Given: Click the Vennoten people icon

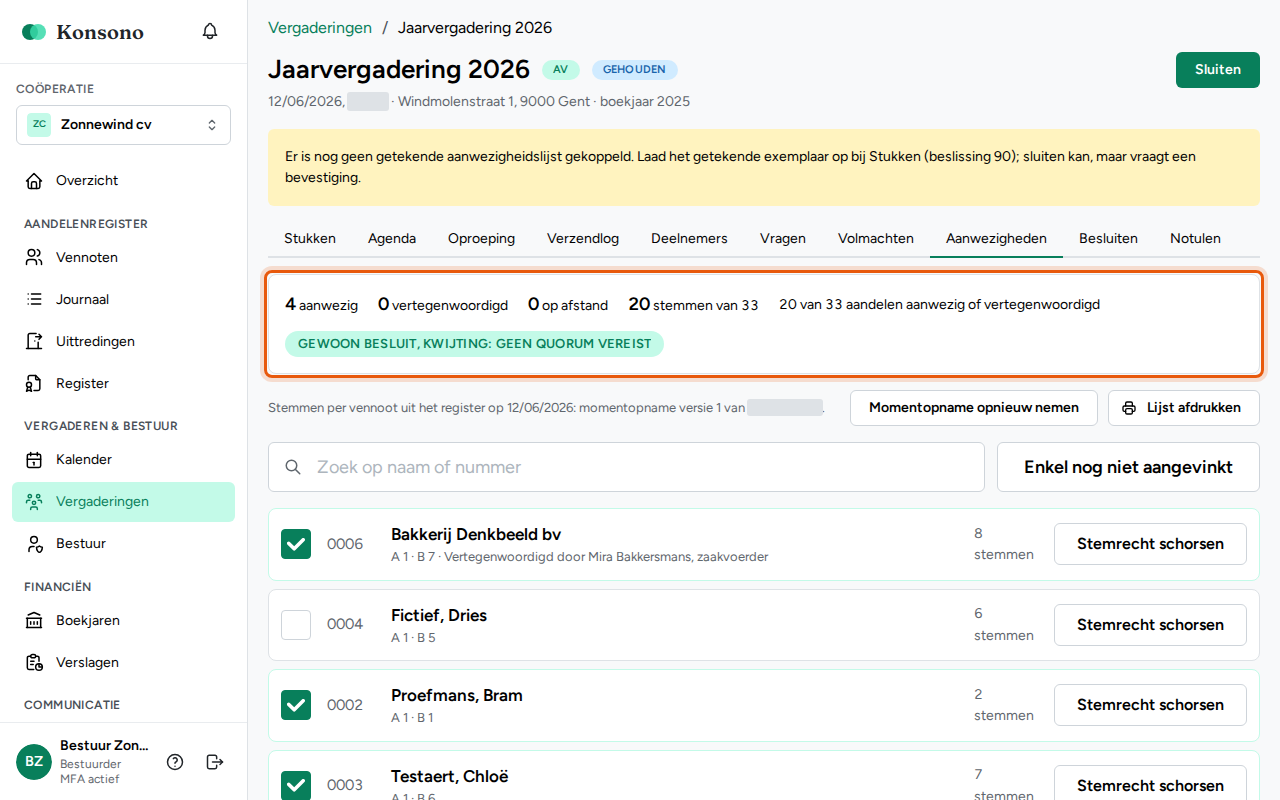Looking at the screenshot, I should click(34, 258).
